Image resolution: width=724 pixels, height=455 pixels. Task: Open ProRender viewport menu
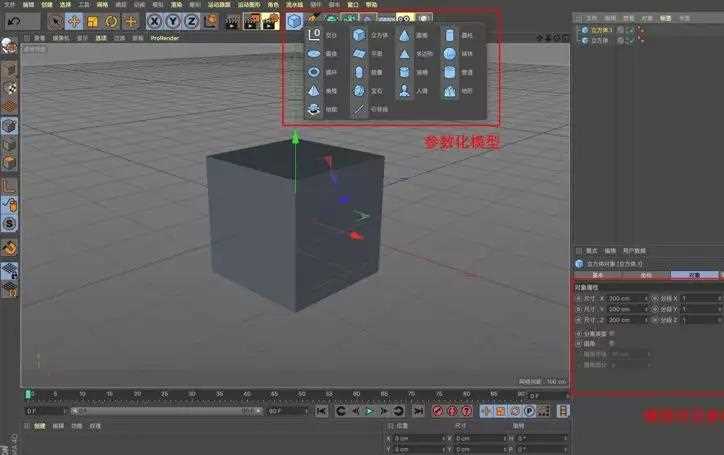[x=164, y=38]
